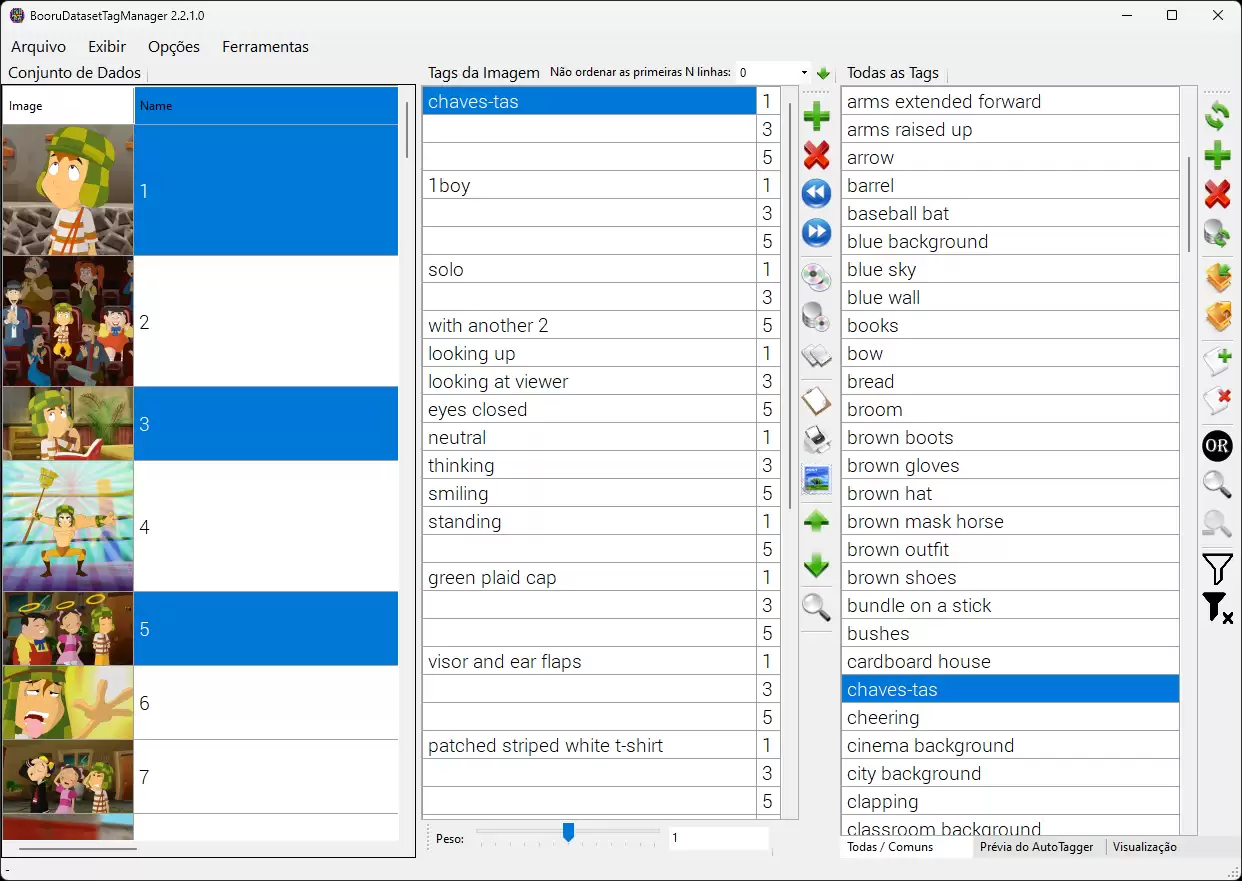Open the Ferramentas menu

265,47
